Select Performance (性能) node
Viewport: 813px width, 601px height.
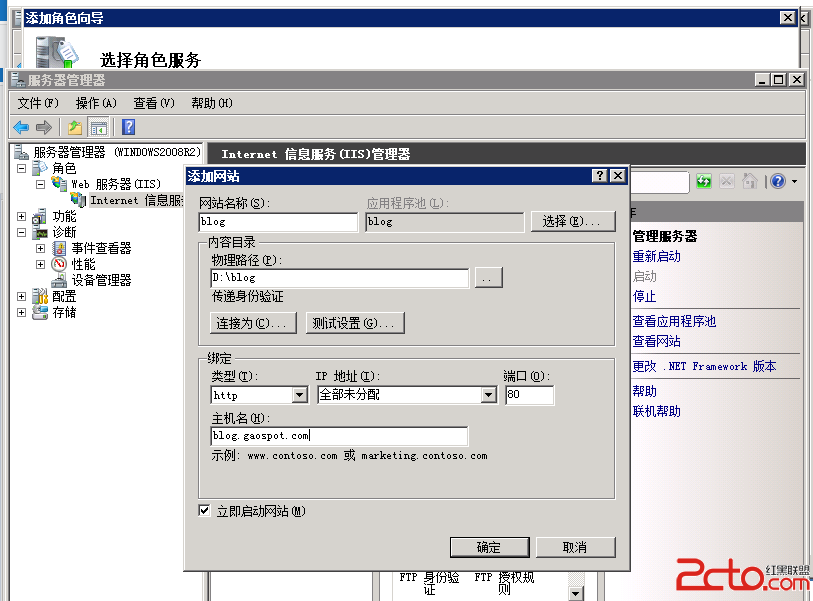(x=83, y=264)
